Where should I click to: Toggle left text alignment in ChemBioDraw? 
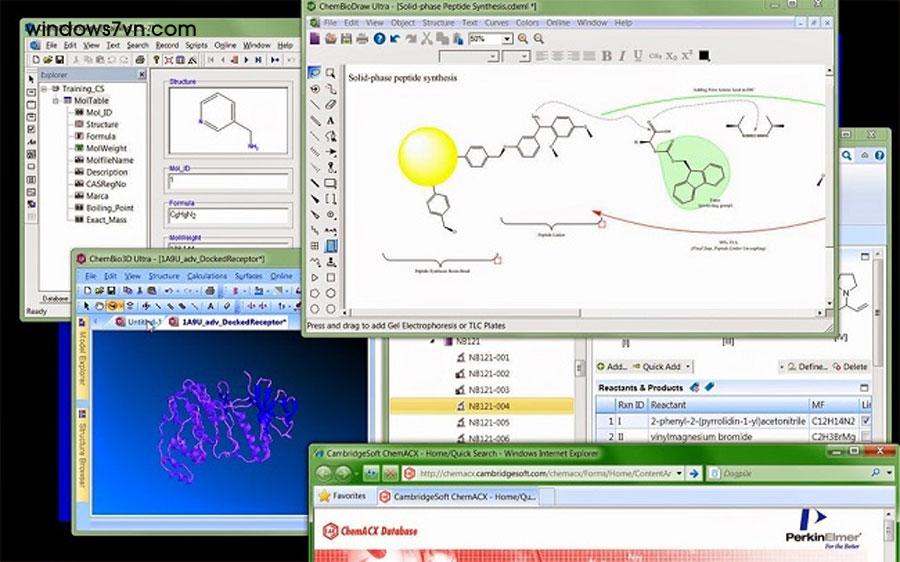[541, 56]
